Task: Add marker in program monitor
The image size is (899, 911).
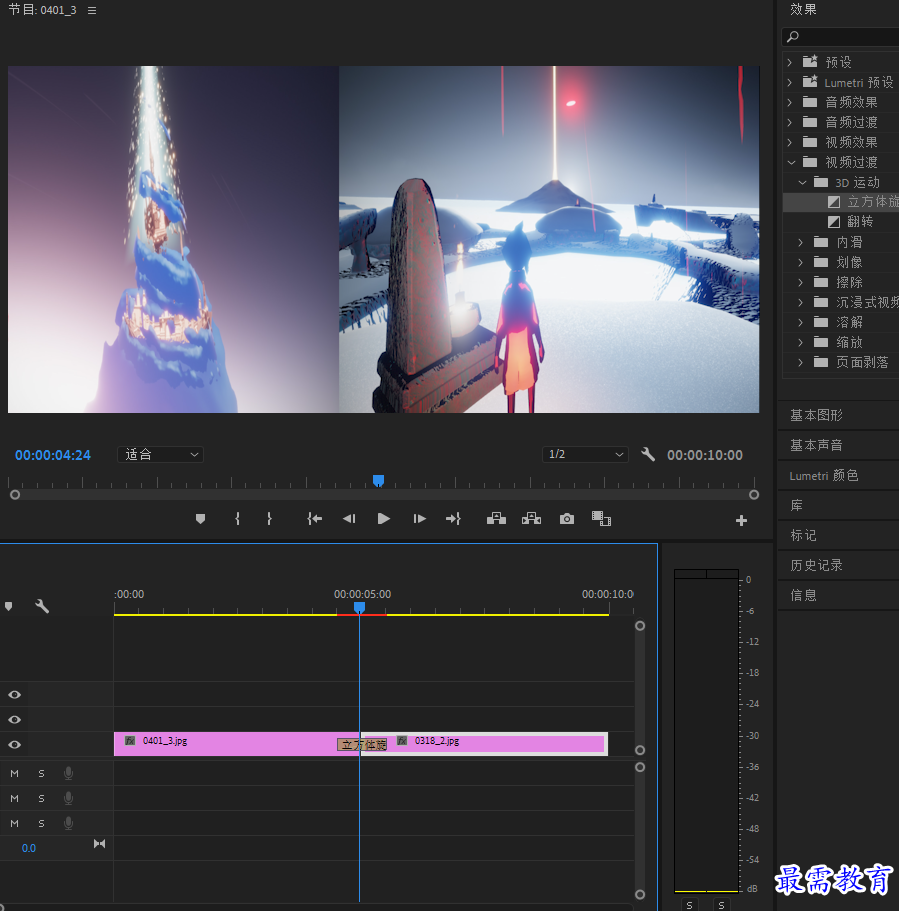Action: coord(200,519)
